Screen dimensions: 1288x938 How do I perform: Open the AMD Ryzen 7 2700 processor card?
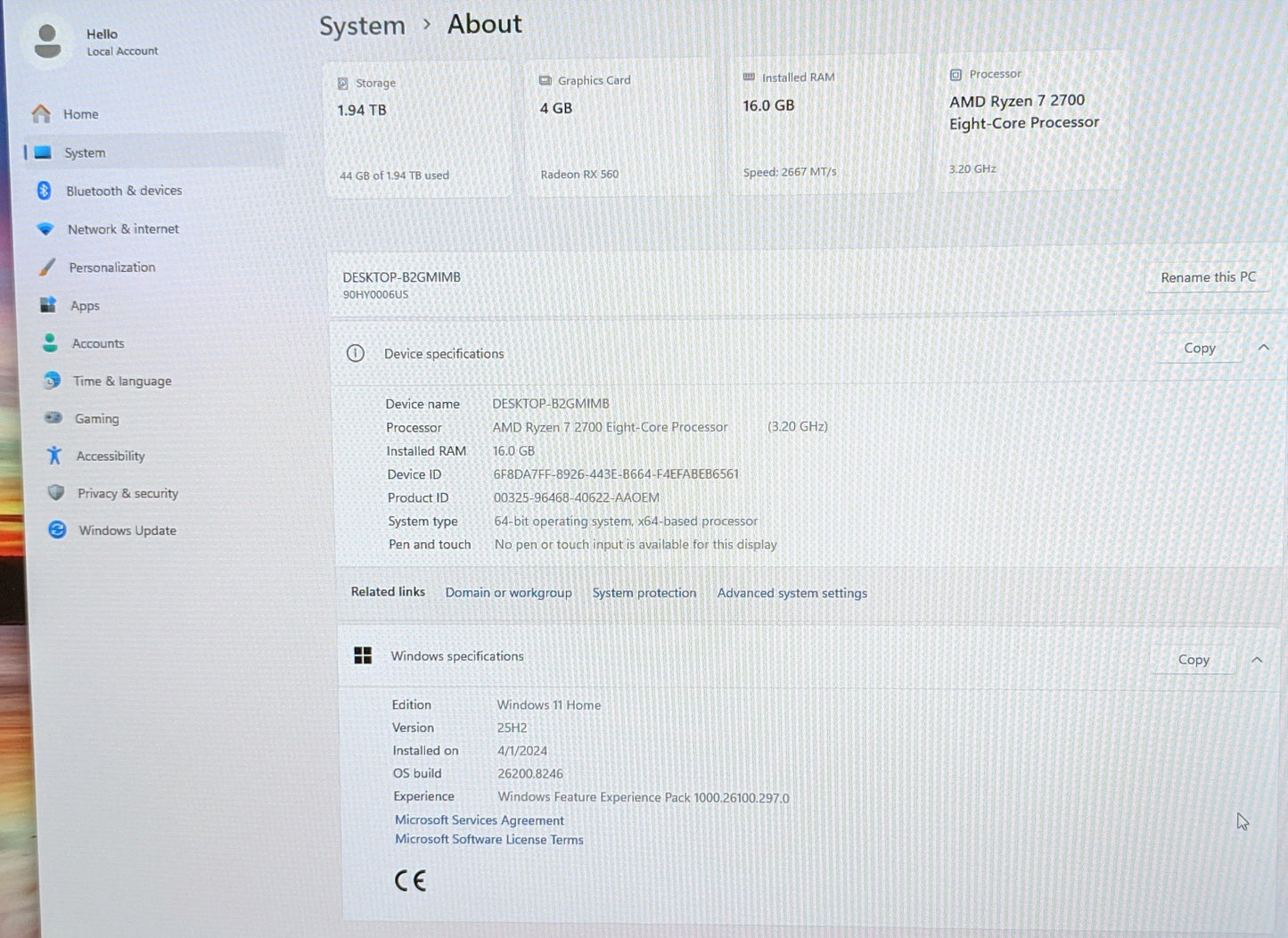1031,120
